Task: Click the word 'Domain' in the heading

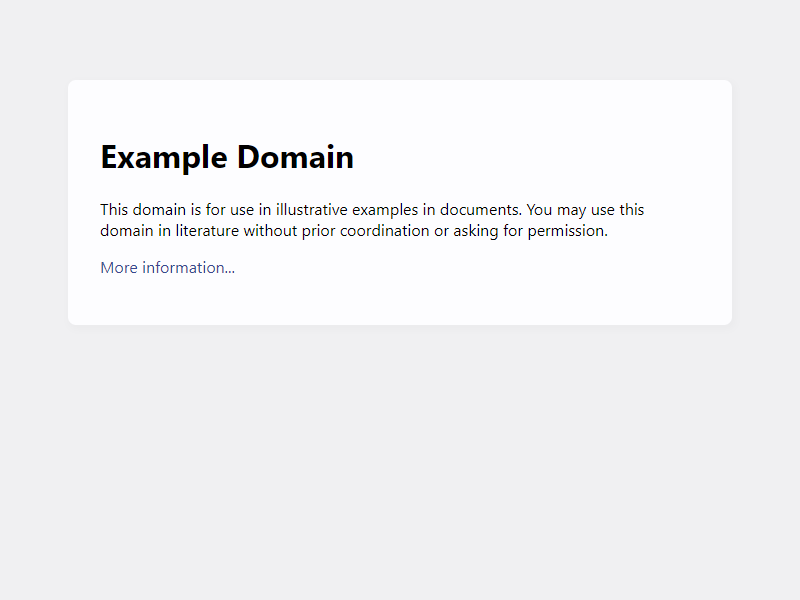Action: 295,158
